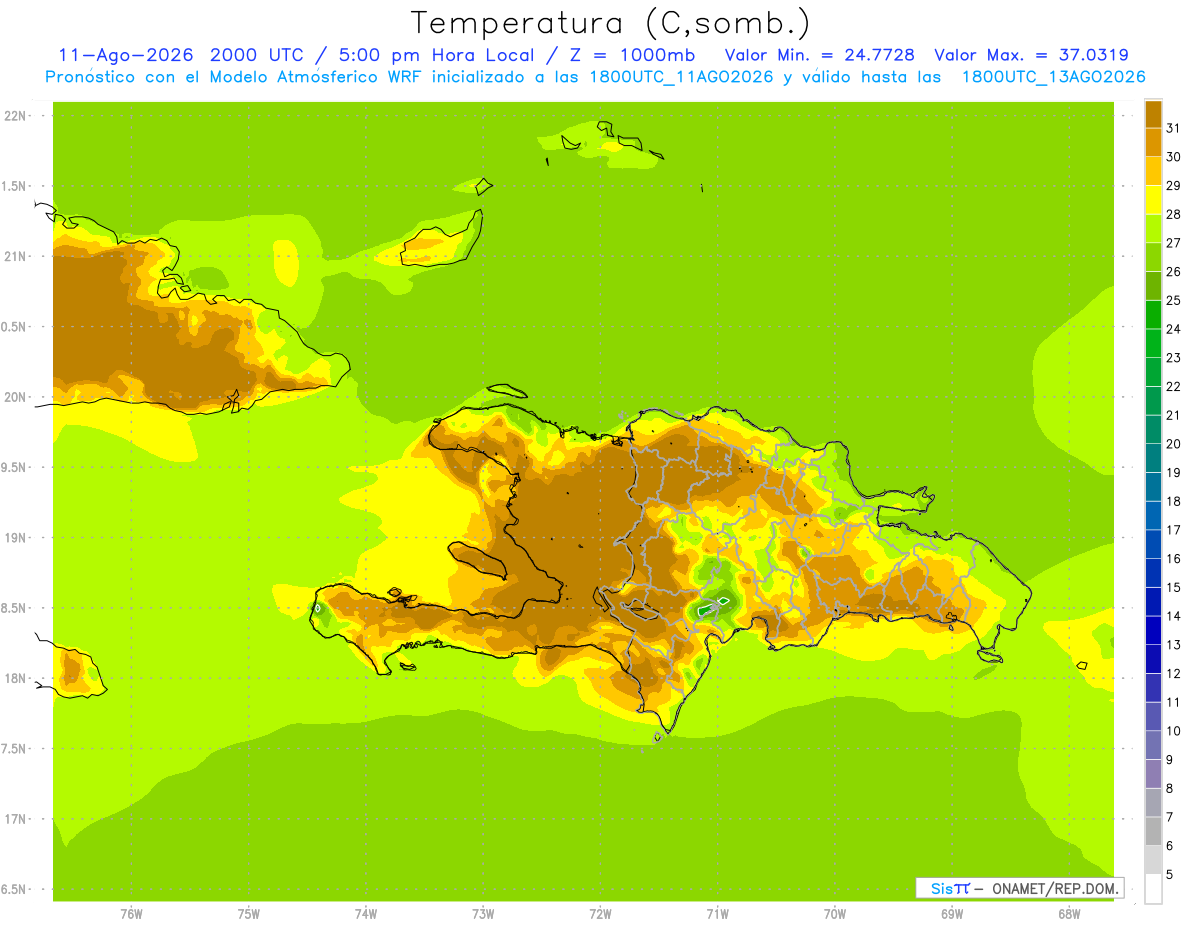Image resolution: width=1200 pixels, height=927 pixels.
Task: Click the colorbar label '7'
Action: click(1170, 817)
